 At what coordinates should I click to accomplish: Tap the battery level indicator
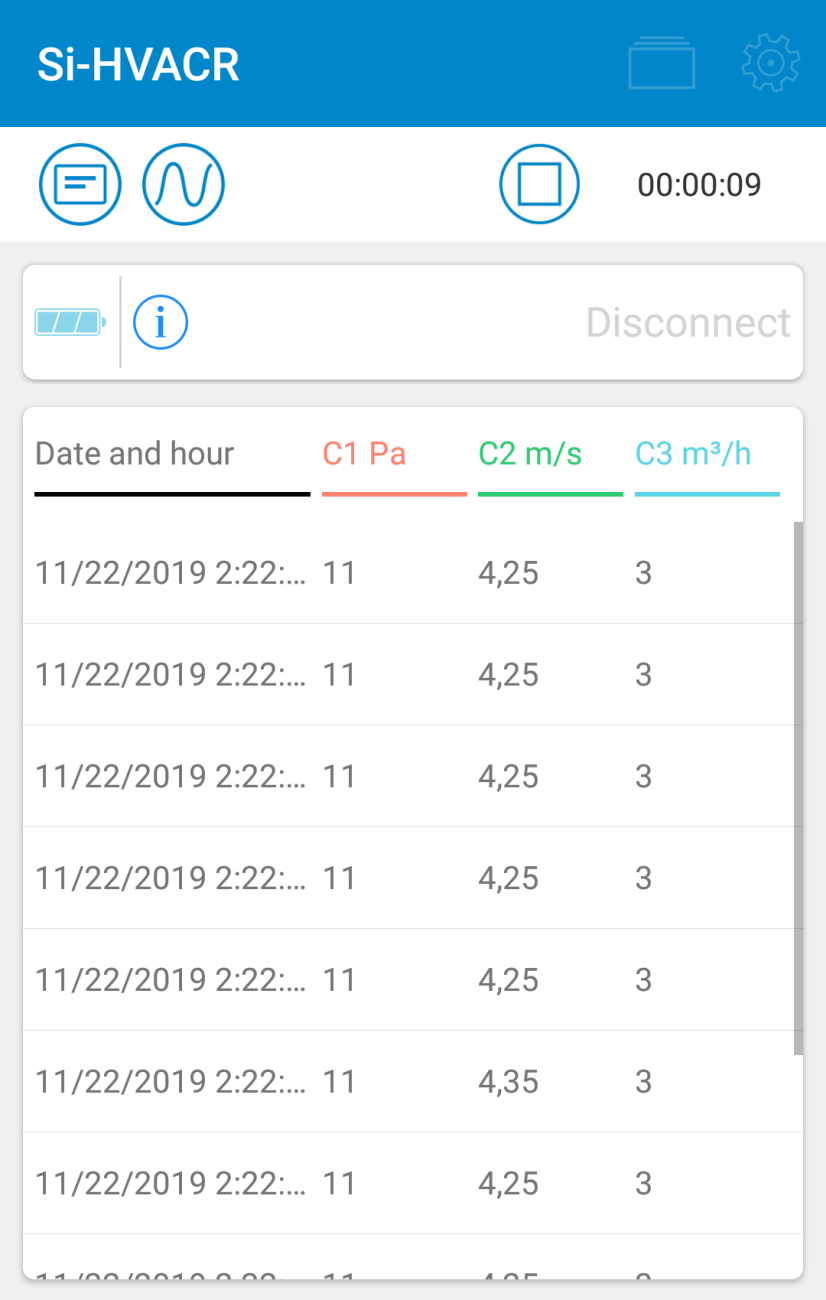(x=69, y=322)
